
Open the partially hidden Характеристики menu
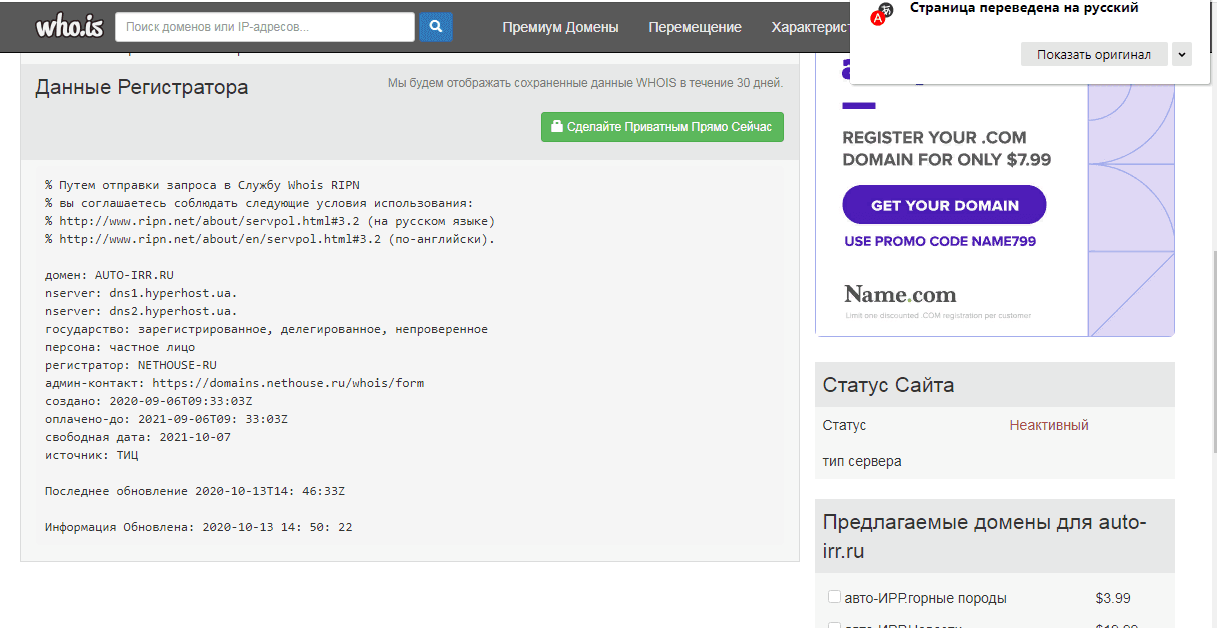click(x=810, y=27)
